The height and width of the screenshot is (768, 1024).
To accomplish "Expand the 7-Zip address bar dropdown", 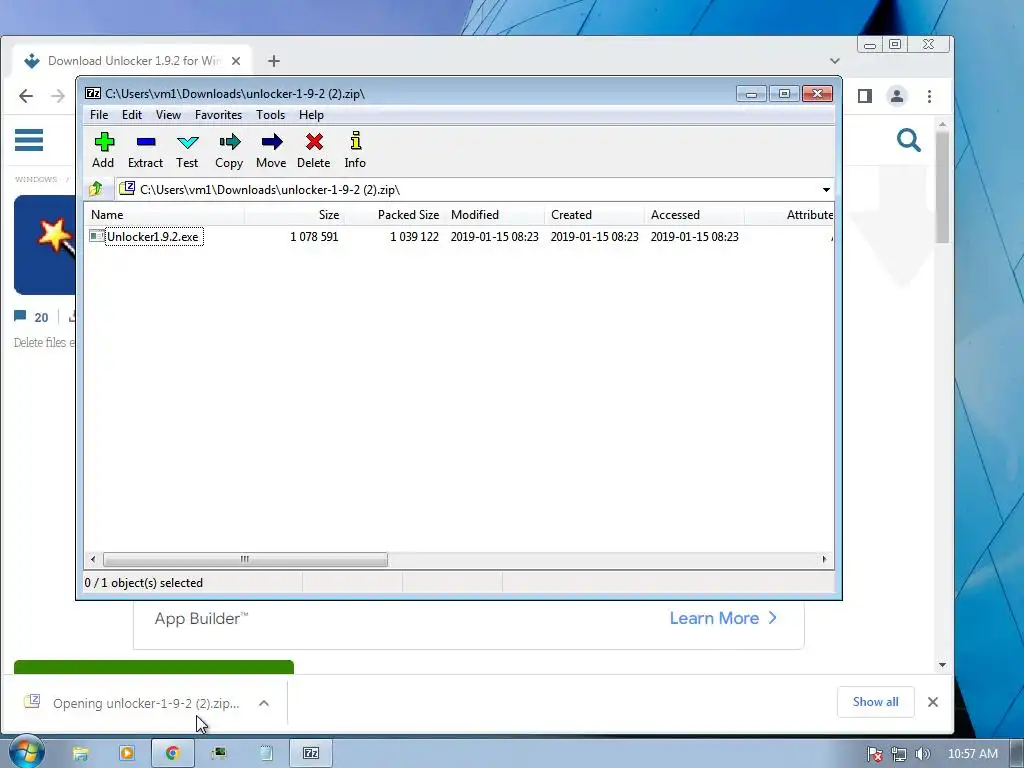I will tap(826, 189).
